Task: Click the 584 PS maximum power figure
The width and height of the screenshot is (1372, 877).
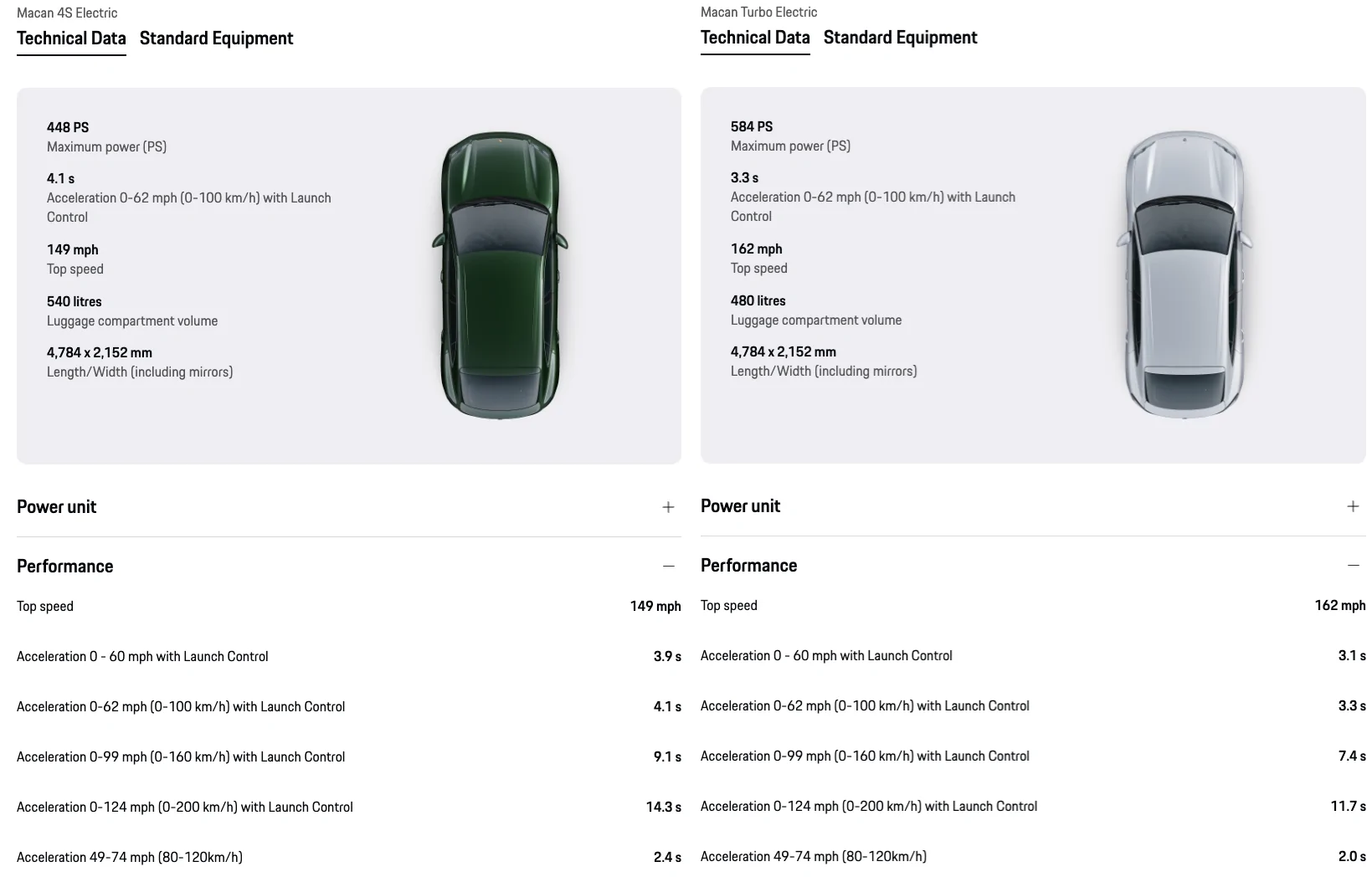Action: pyautogui.click(x=752, y=126)
